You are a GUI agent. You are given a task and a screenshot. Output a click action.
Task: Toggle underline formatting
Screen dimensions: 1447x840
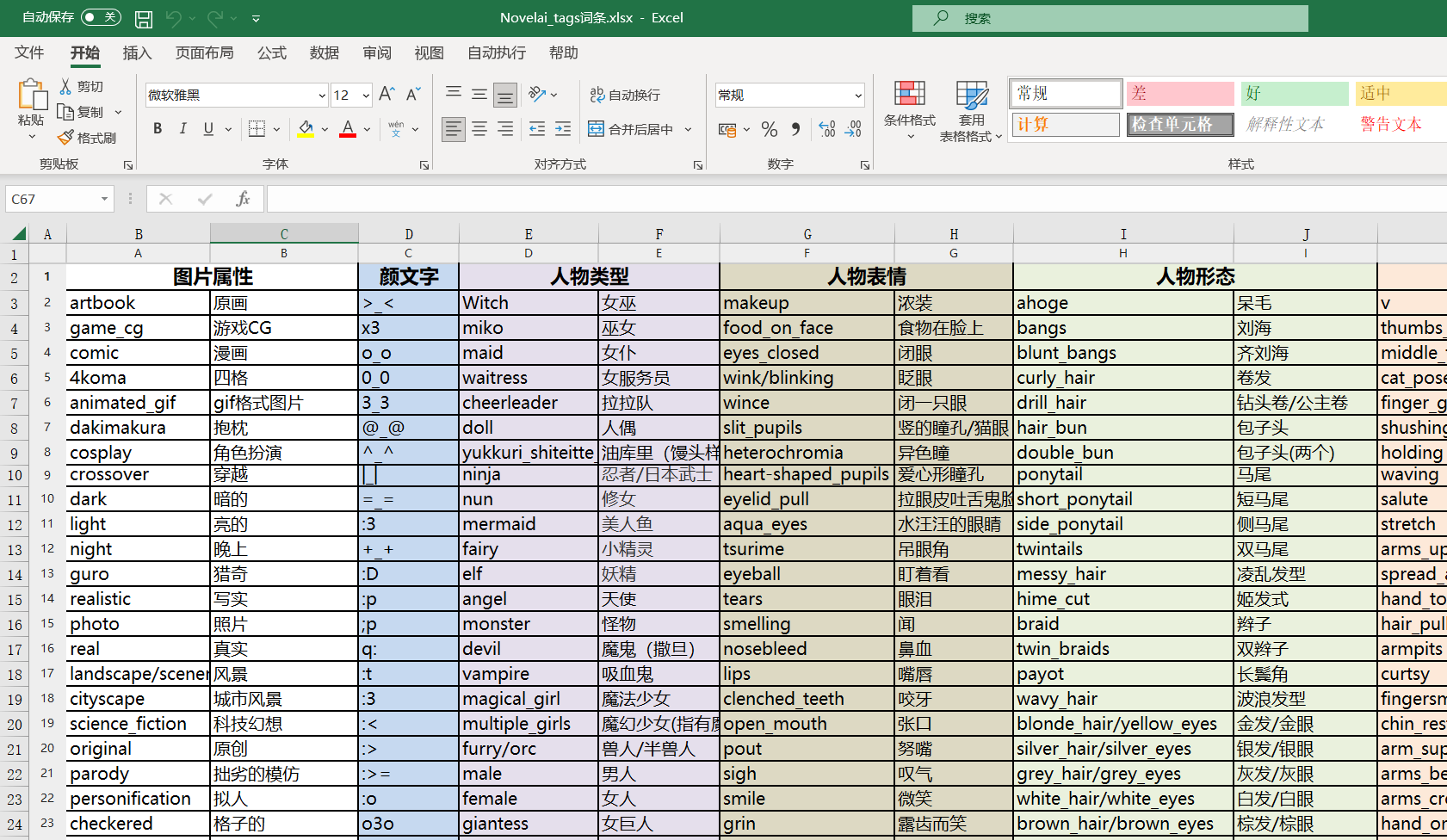click(x=208, y=129)
